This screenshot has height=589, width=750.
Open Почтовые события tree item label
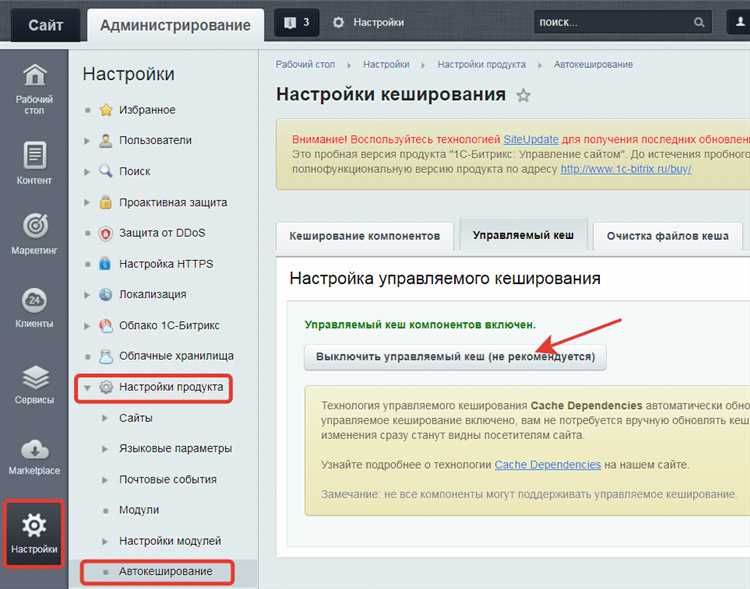tap(168, 479)
